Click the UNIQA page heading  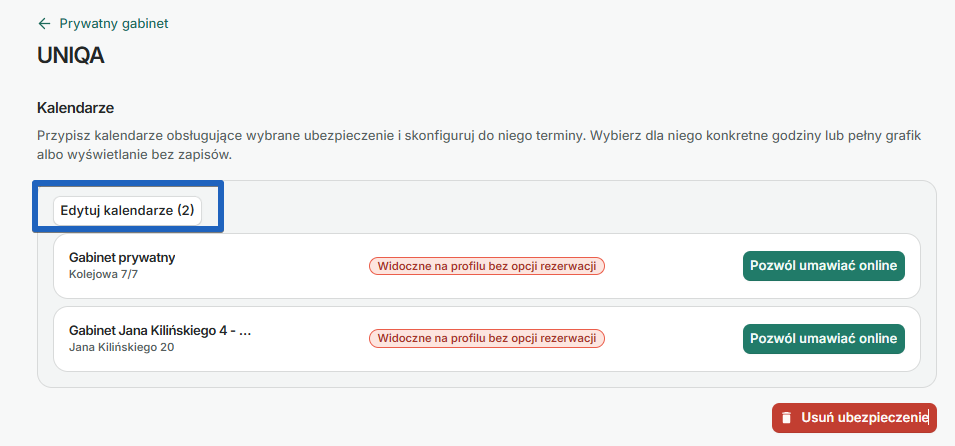coord(71,56)
